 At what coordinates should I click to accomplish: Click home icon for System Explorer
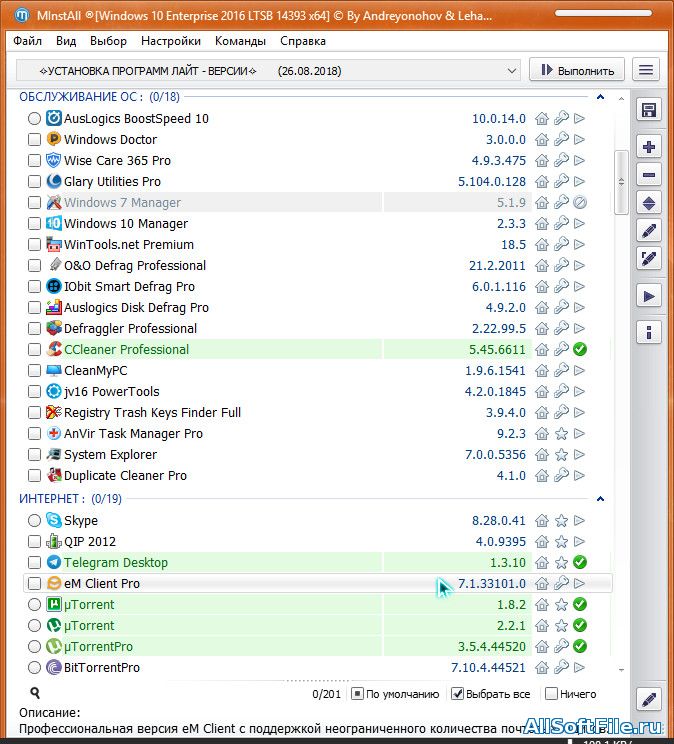(542, 455)
